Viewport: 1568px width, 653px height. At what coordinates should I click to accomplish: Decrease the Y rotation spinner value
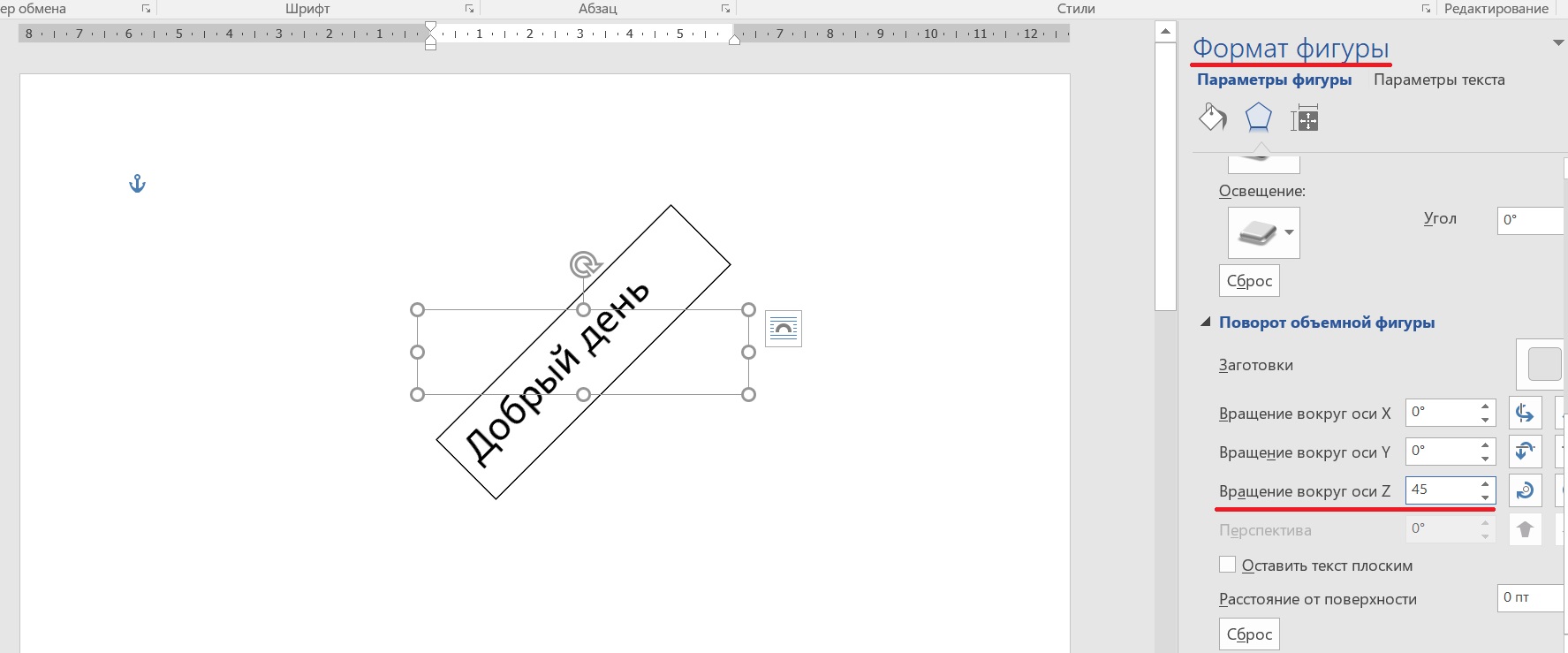tap(1486, 459)
